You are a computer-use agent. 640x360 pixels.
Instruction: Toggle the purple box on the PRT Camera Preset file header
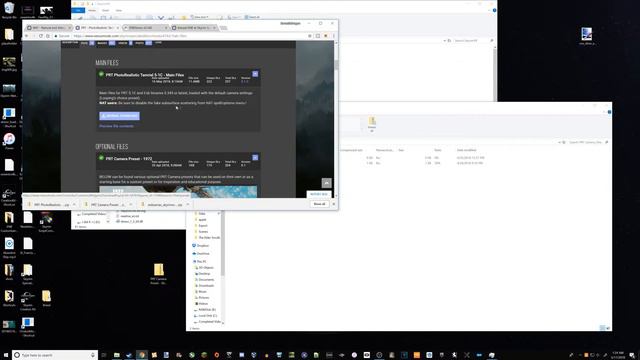click(255, 158)
